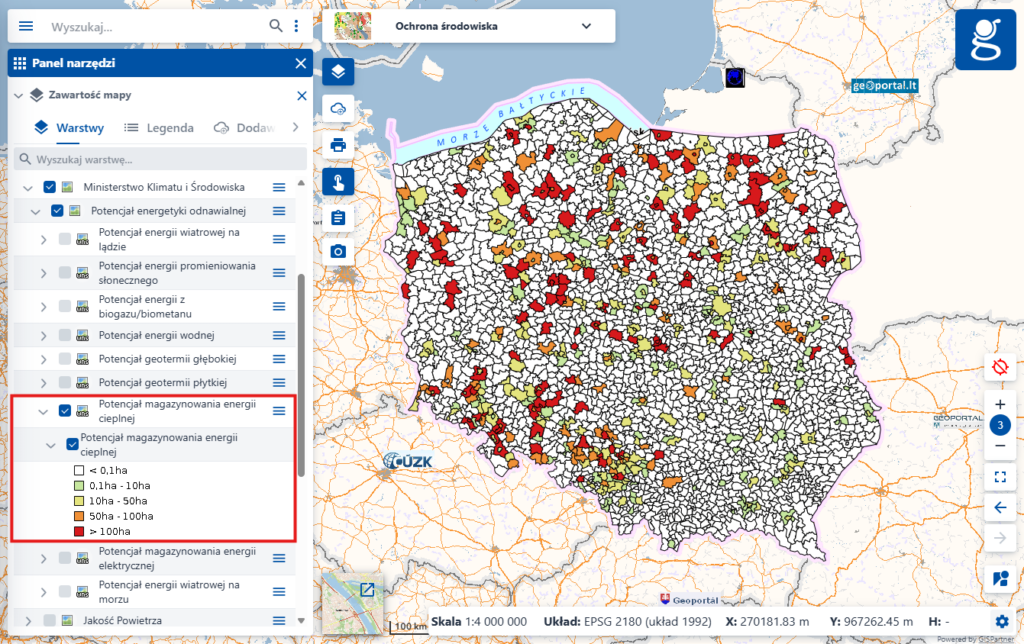This screenshot has width=1024, height=644.
Task: Activate the feature identify touch tool
Action: tap(337, 180)
